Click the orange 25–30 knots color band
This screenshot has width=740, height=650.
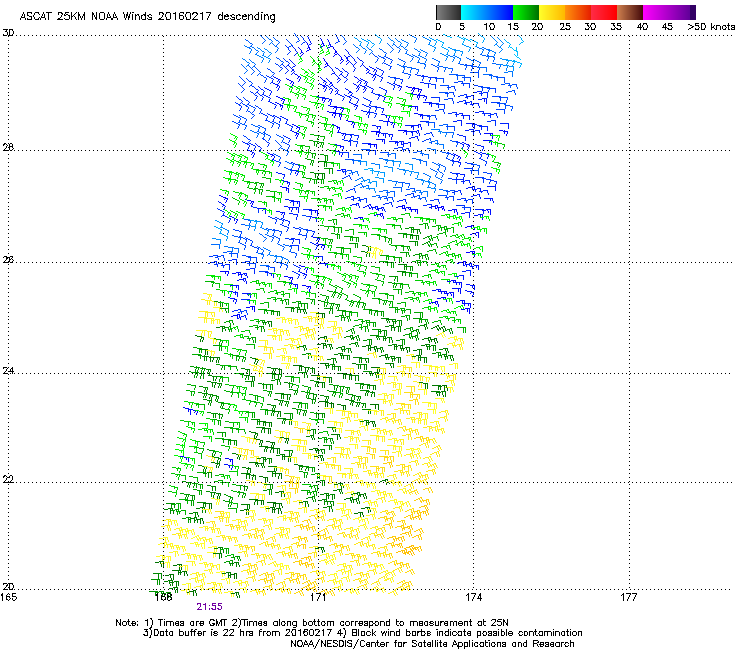click(x=578, y=12)
